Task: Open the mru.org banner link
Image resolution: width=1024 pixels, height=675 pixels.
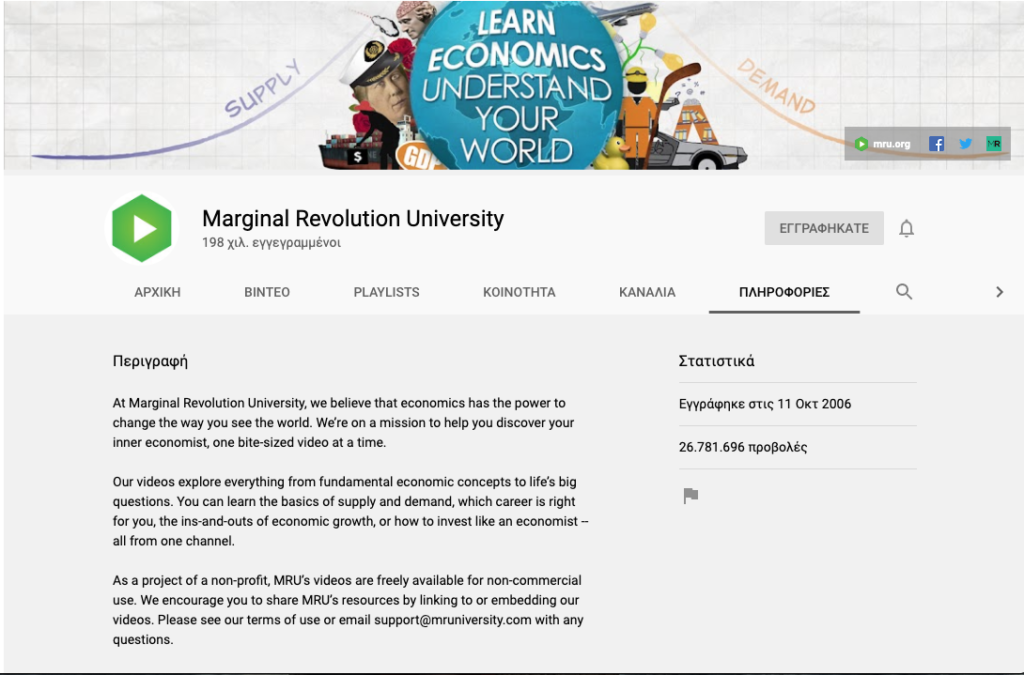Action: pos(882,144)
